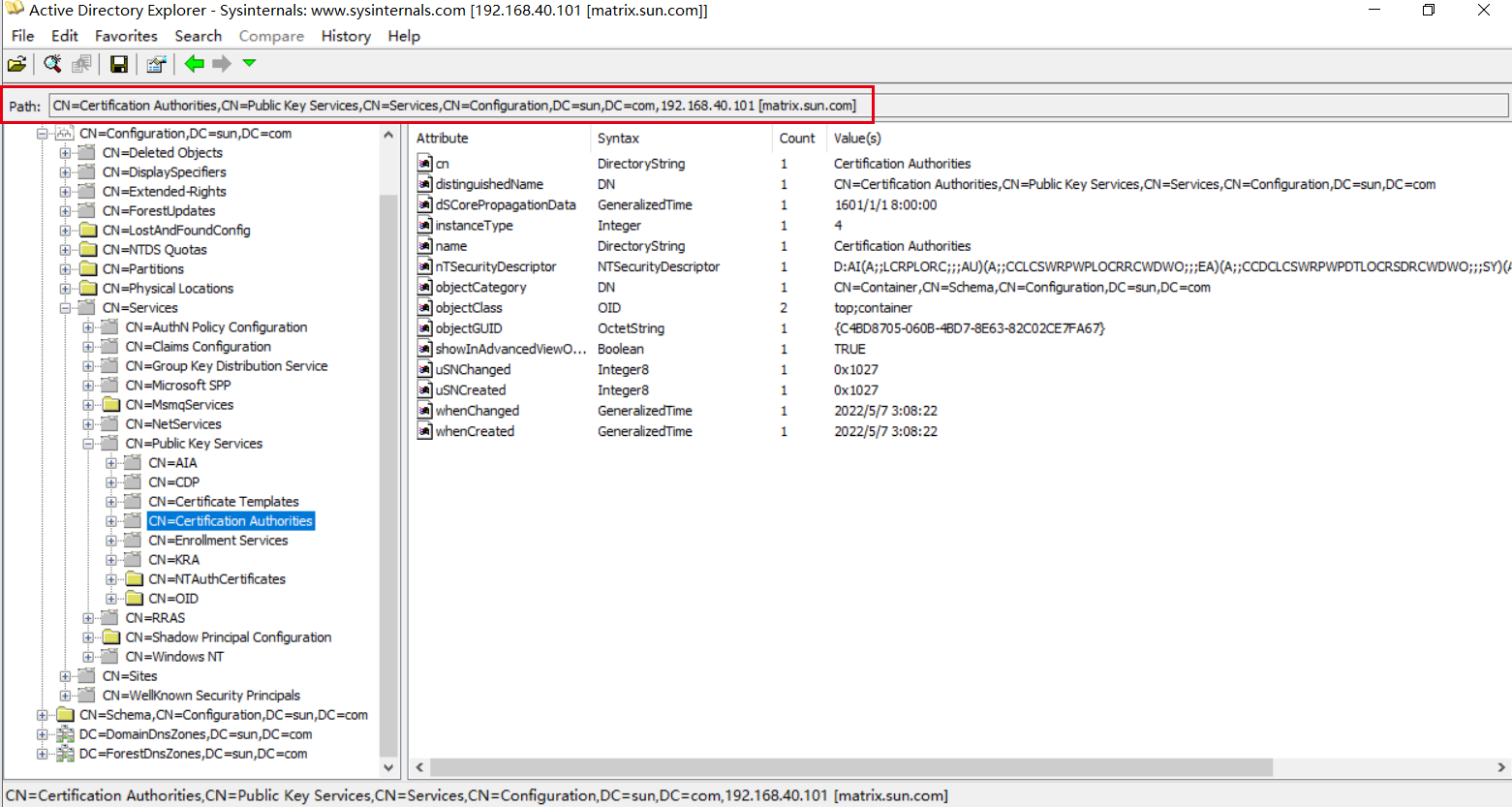
Task: Click the Search container magnifier icon
Action: (52, 64)
